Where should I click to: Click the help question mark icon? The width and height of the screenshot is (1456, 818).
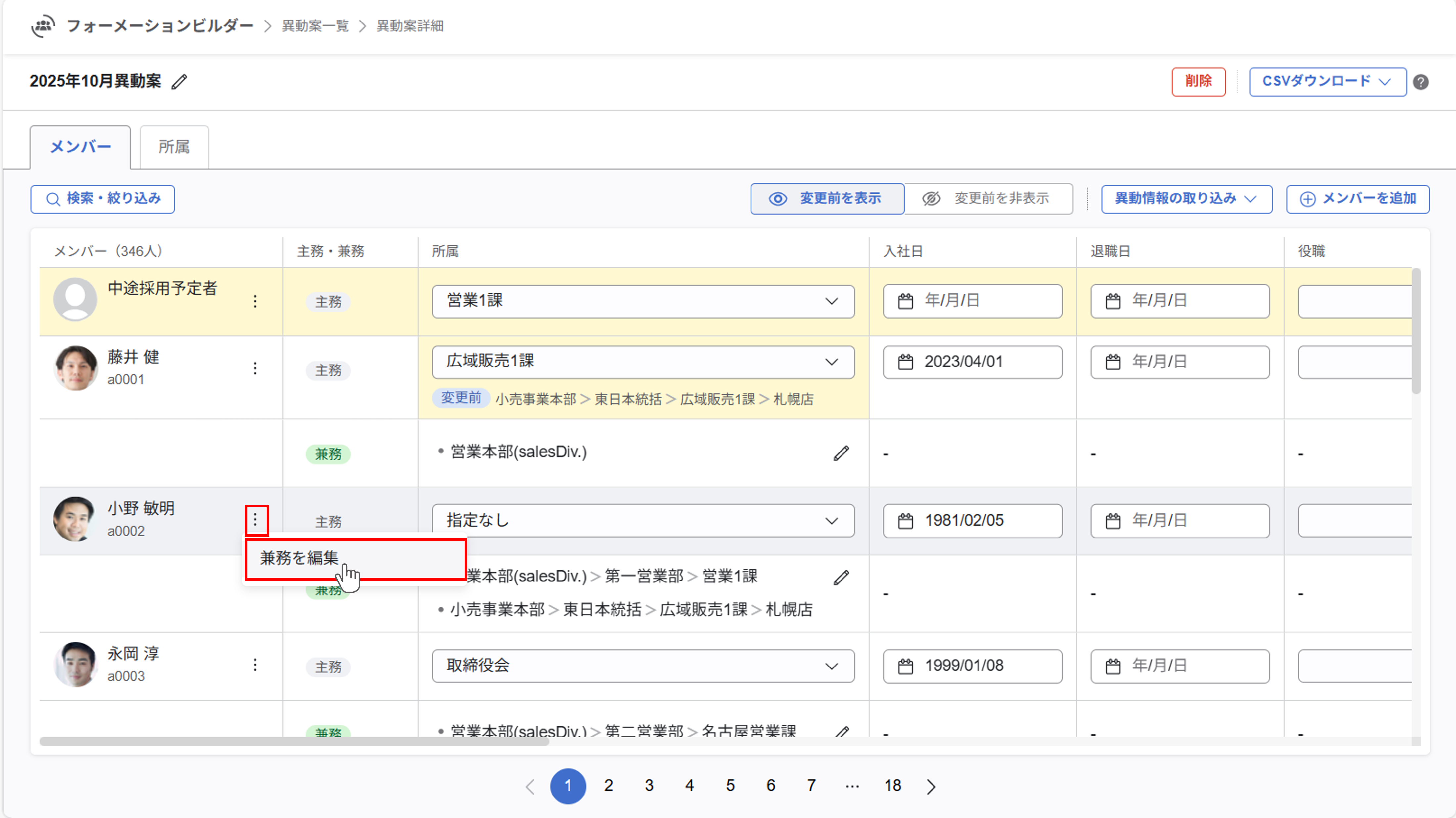coord(1420,82)
